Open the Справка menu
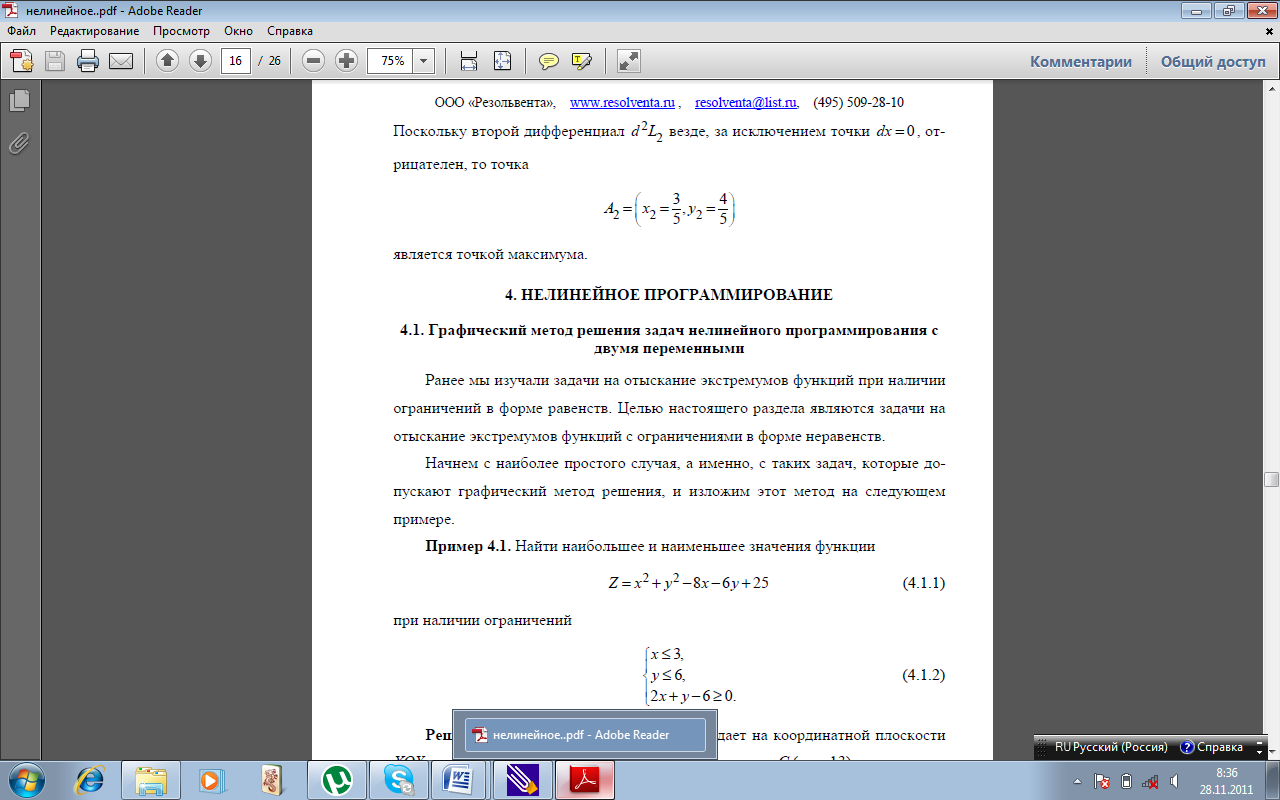 point(290,31)
